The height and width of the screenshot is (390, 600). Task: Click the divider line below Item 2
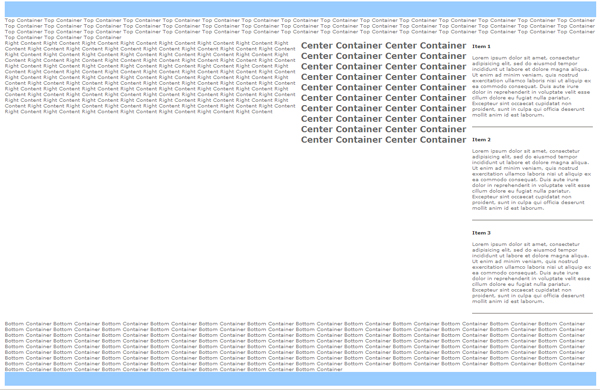532,220
